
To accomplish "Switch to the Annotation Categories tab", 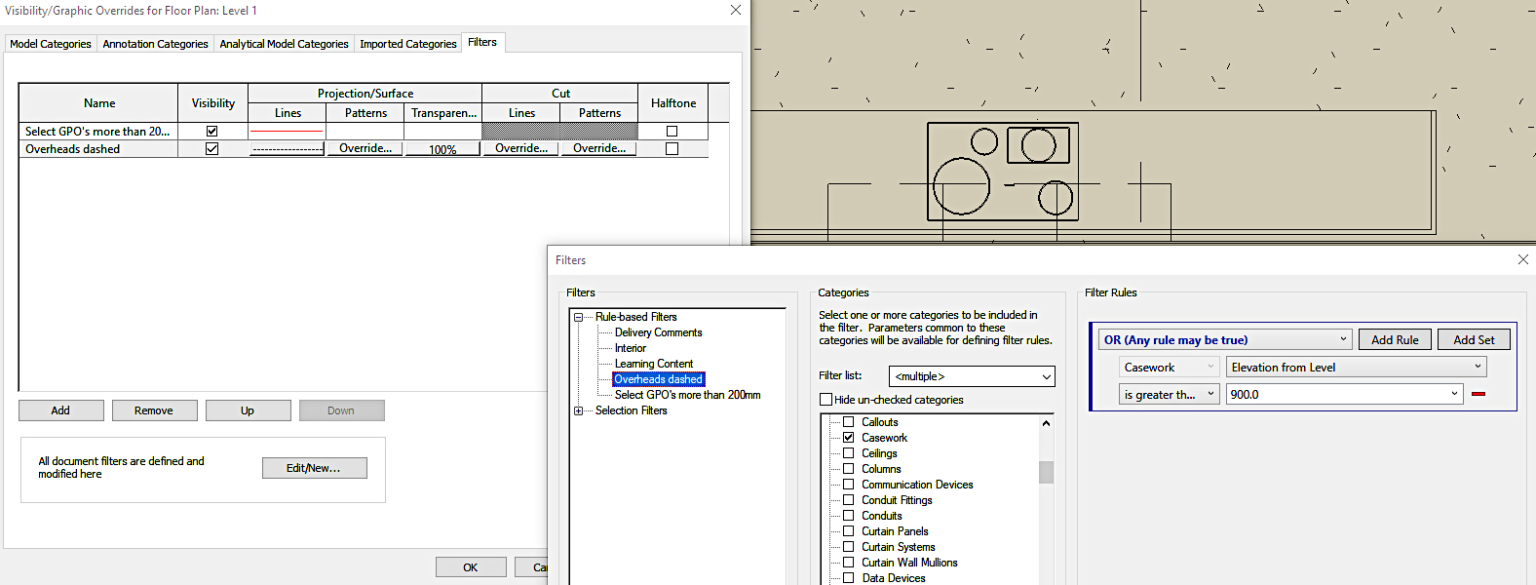I will point(155,43).
